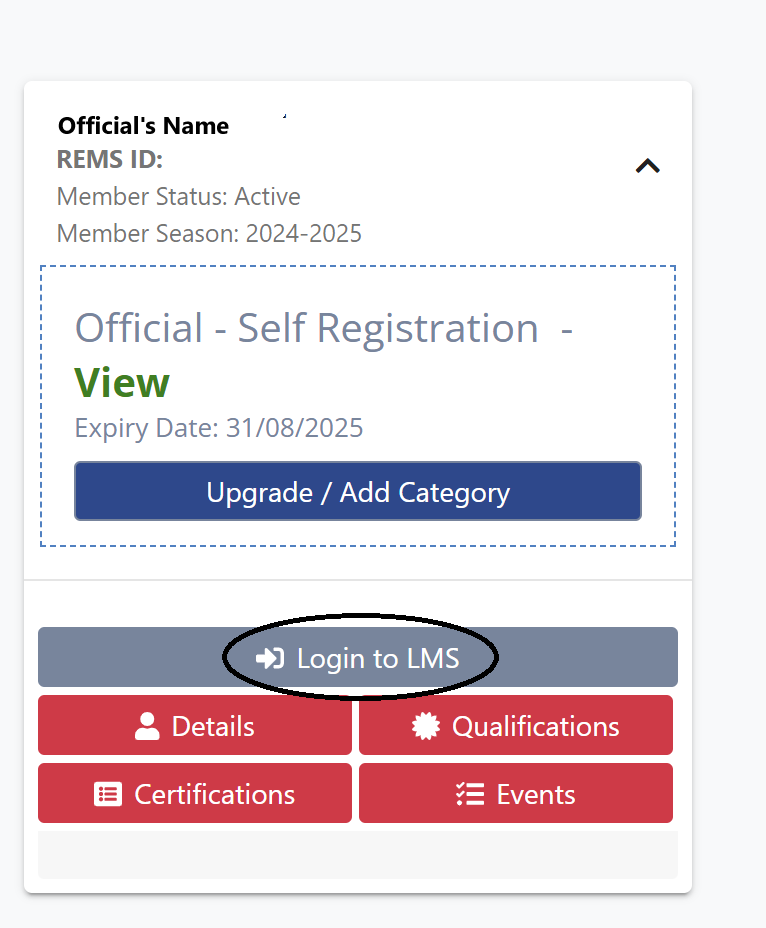The image size is (766, 928).
Task: Open the Details section label
Action: click(213, 726)
